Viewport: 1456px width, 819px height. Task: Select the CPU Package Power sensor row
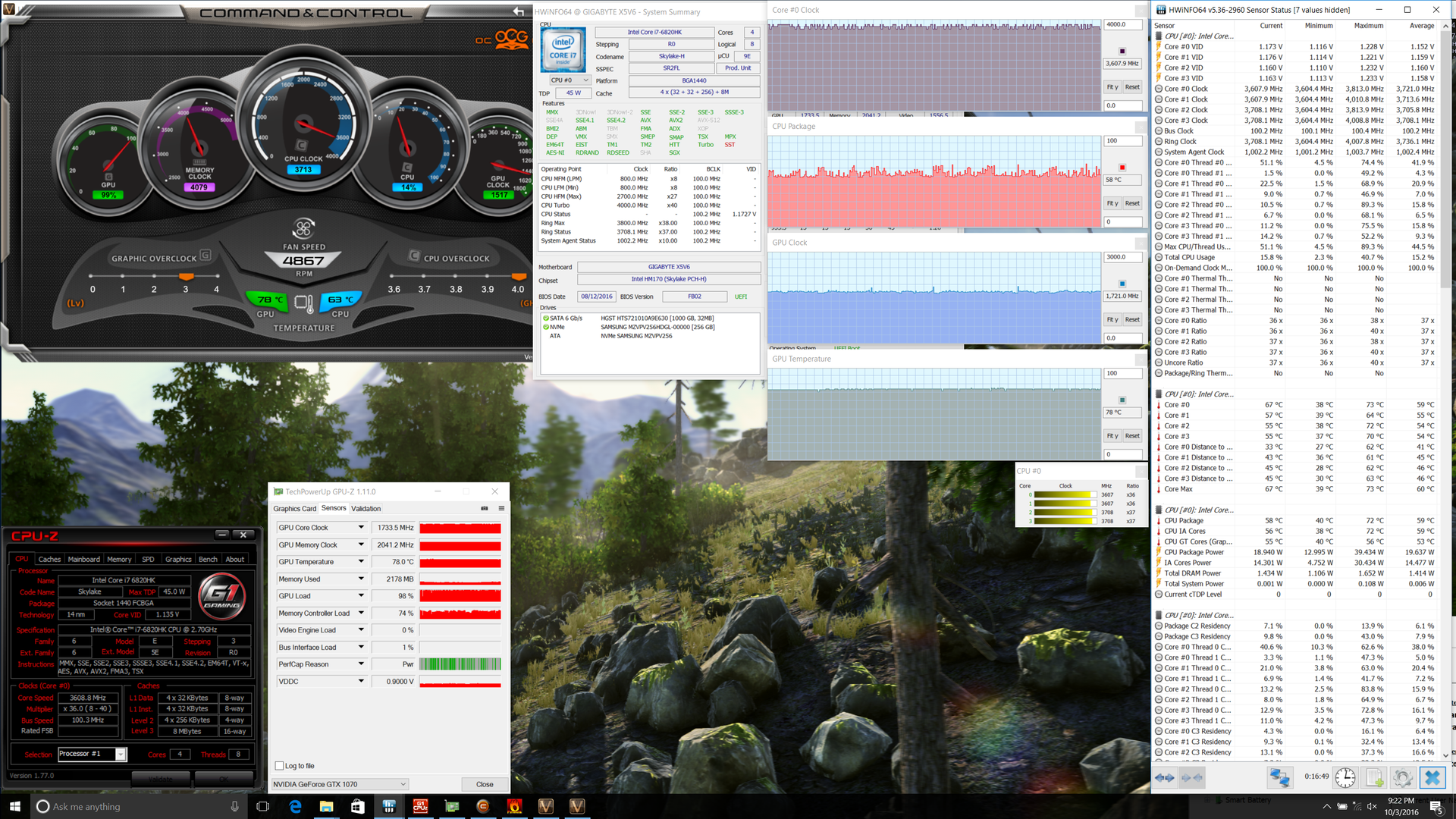click(x=1296, y=552)
